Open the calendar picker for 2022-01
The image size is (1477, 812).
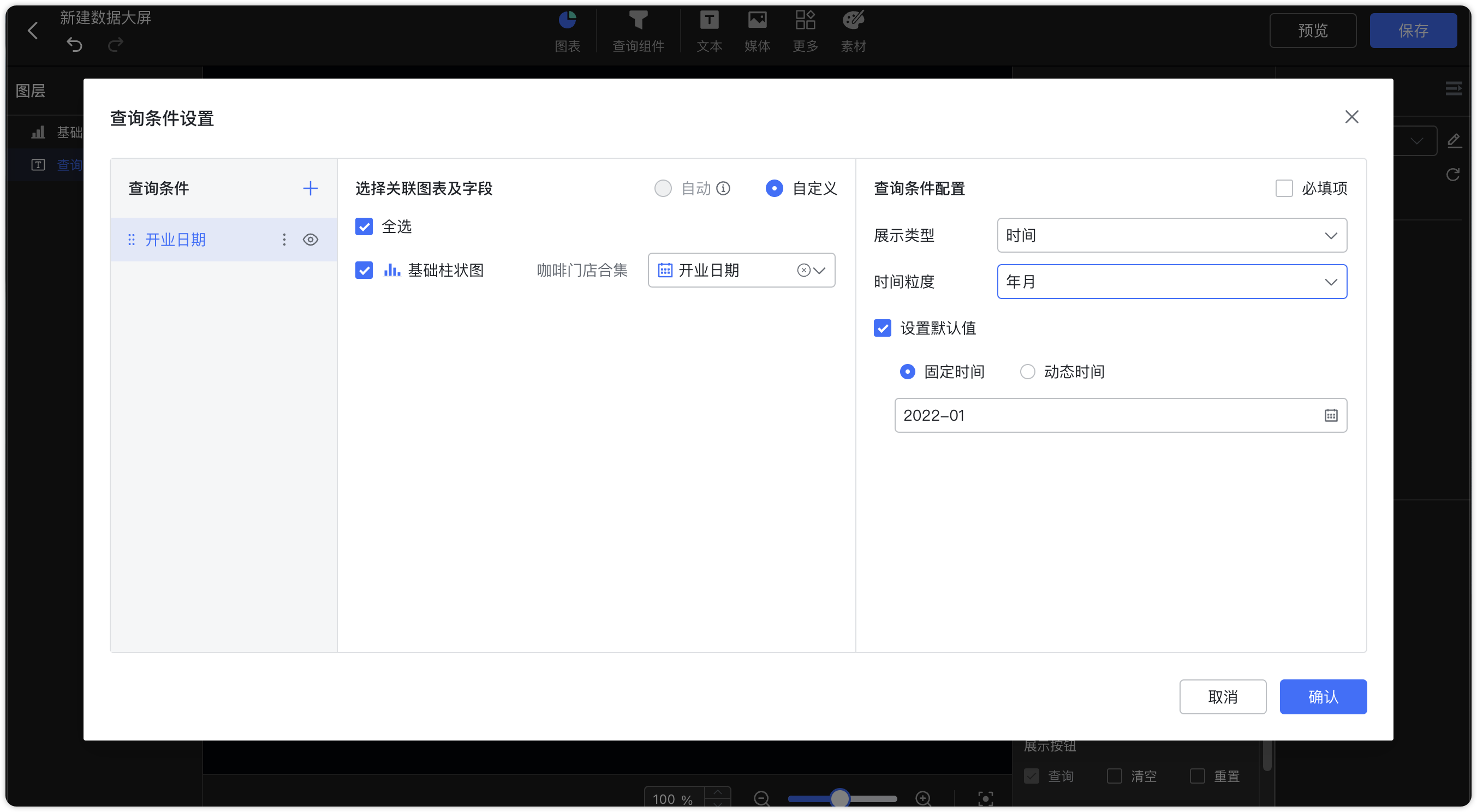coord(1330,415)
